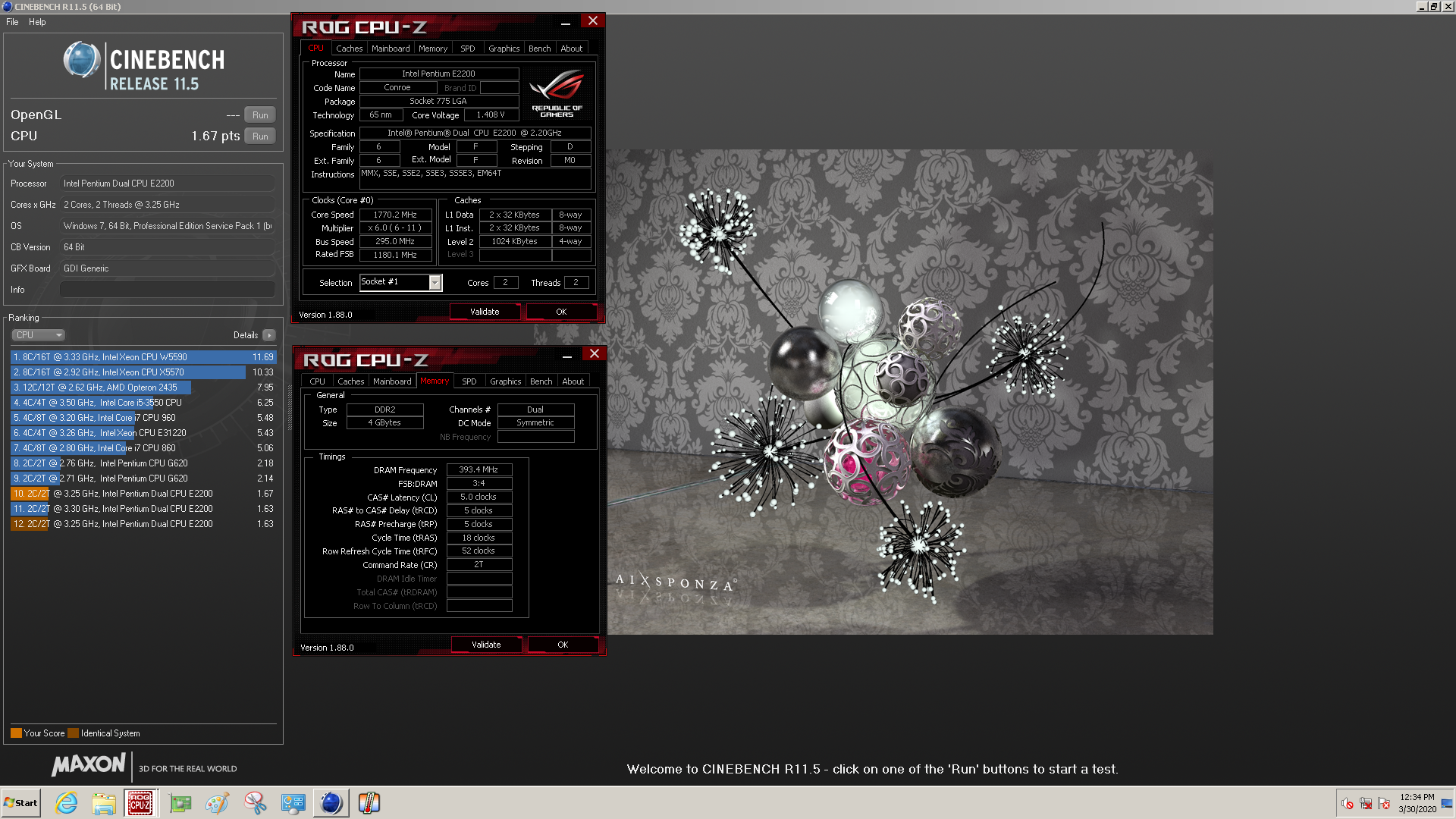The width and height of the screenshot is (1456, 819).
Task: Switch to Mainboard tab in upper CPU-Z
Action: pos(391,49)
